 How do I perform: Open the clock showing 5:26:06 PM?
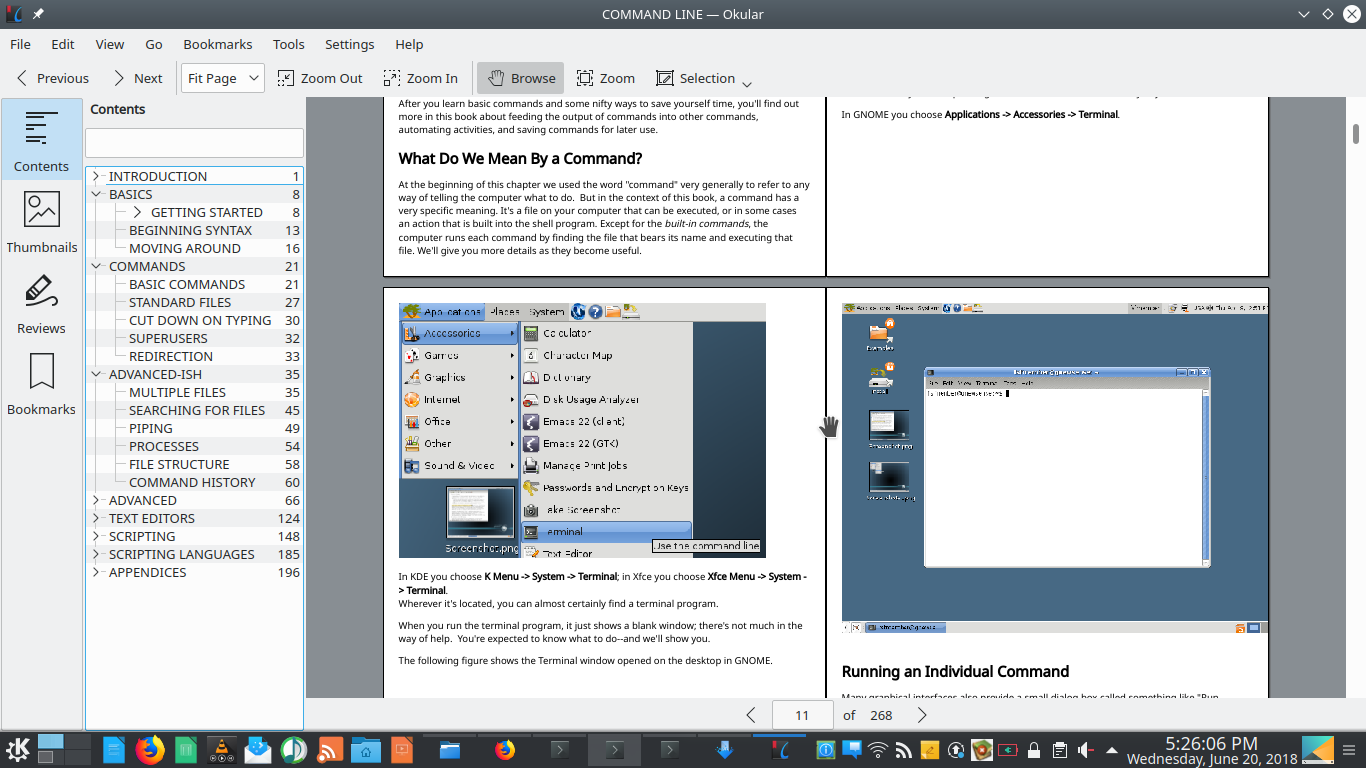tap(1211, 749)
